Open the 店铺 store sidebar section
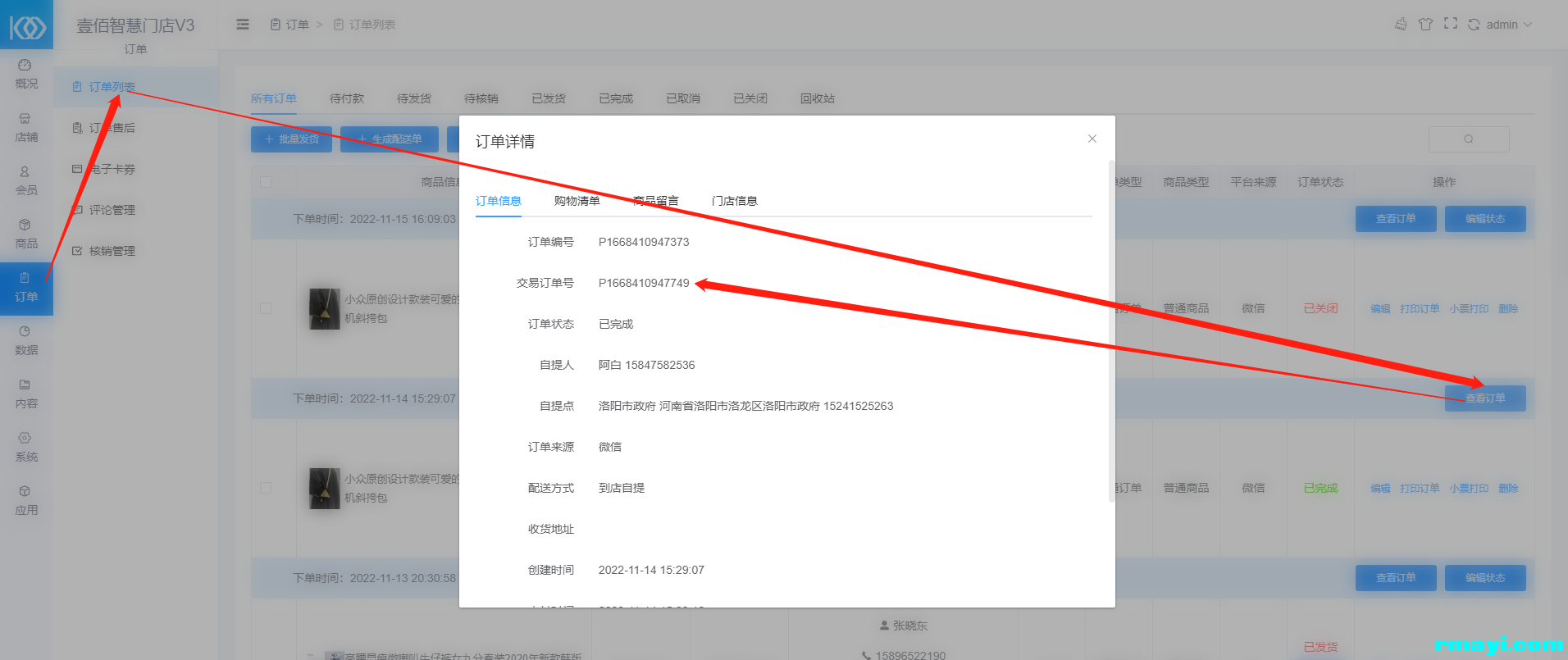Image resolution: width=1568 pixels, height=660 pixels. point(26,128)
